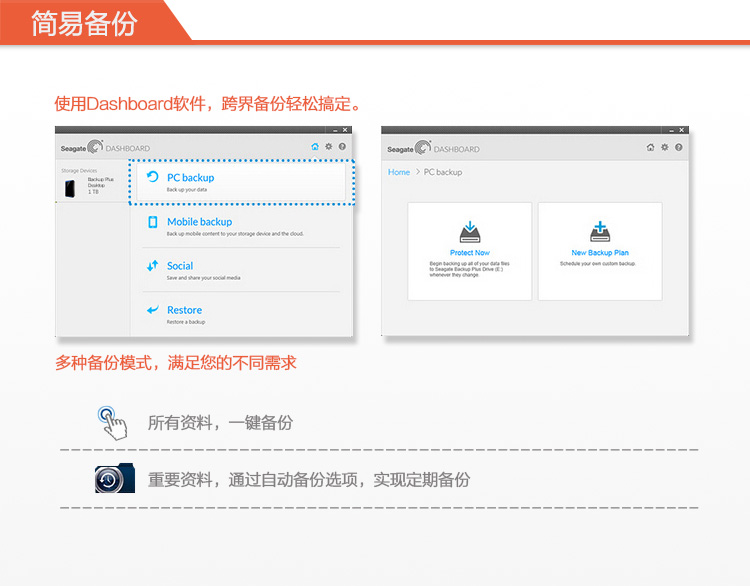
Task: Click the Seagate Dashboard logo in the main menu window
Action: tap(105, 148)
